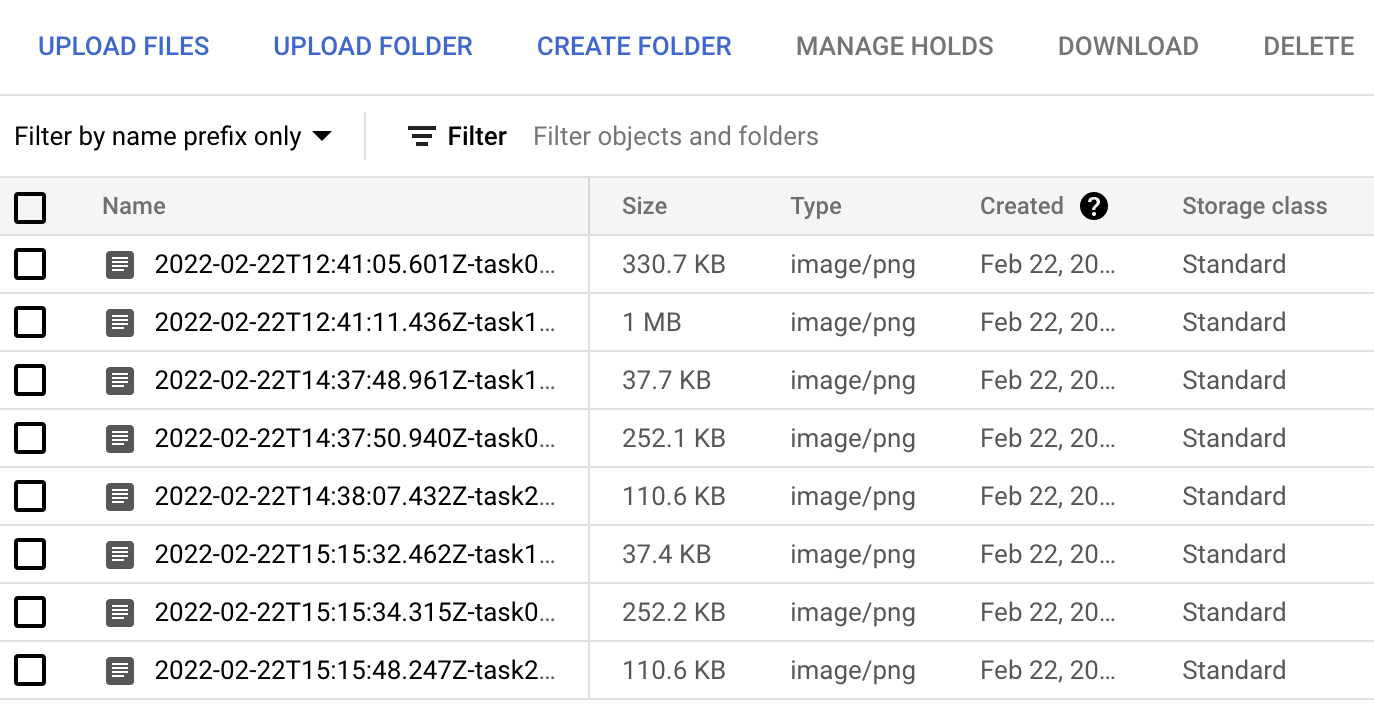Click the help icon beside Created column
This screenshot has width=1374, height=704.
click(1094, 207)
